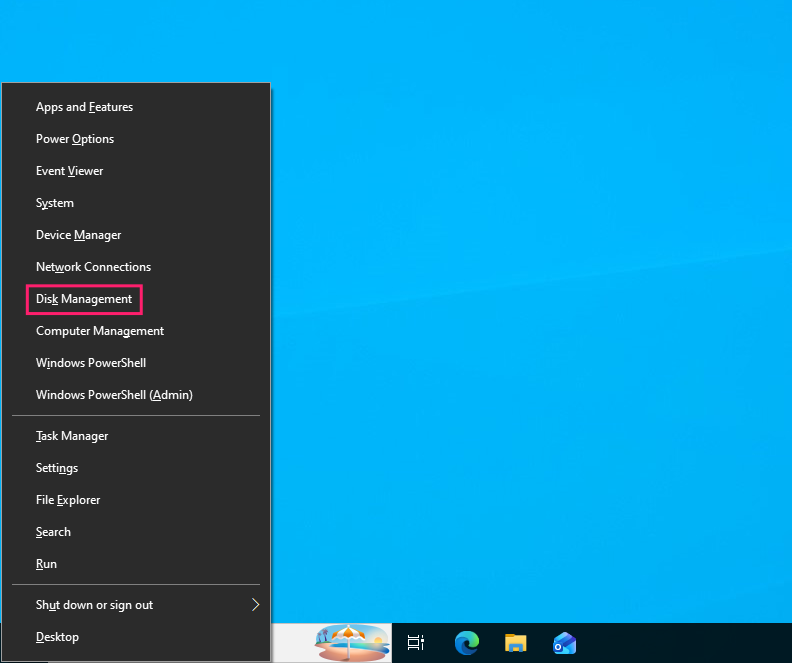
Task: Open the Run dialog entry
Action: (136, 564)
